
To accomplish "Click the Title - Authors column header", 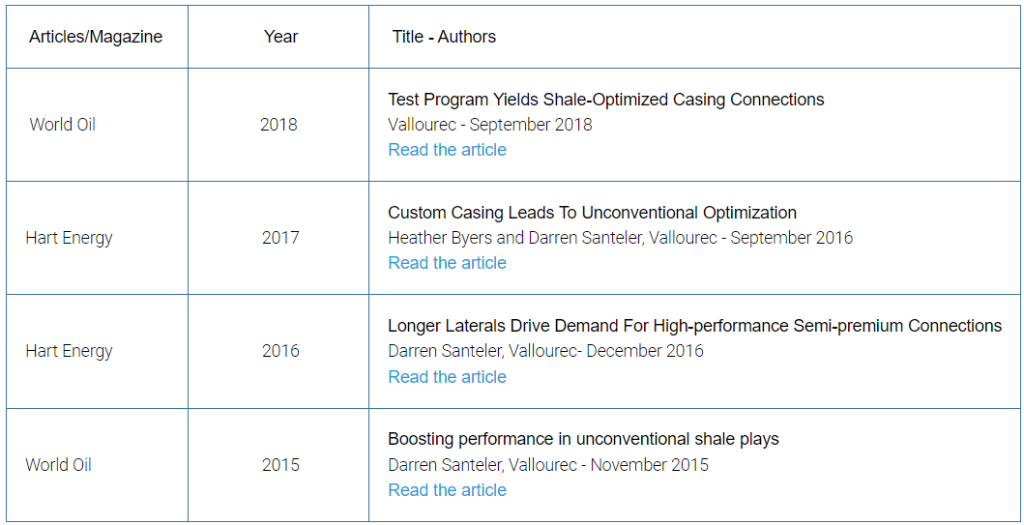I will click(x=444, y=37).
